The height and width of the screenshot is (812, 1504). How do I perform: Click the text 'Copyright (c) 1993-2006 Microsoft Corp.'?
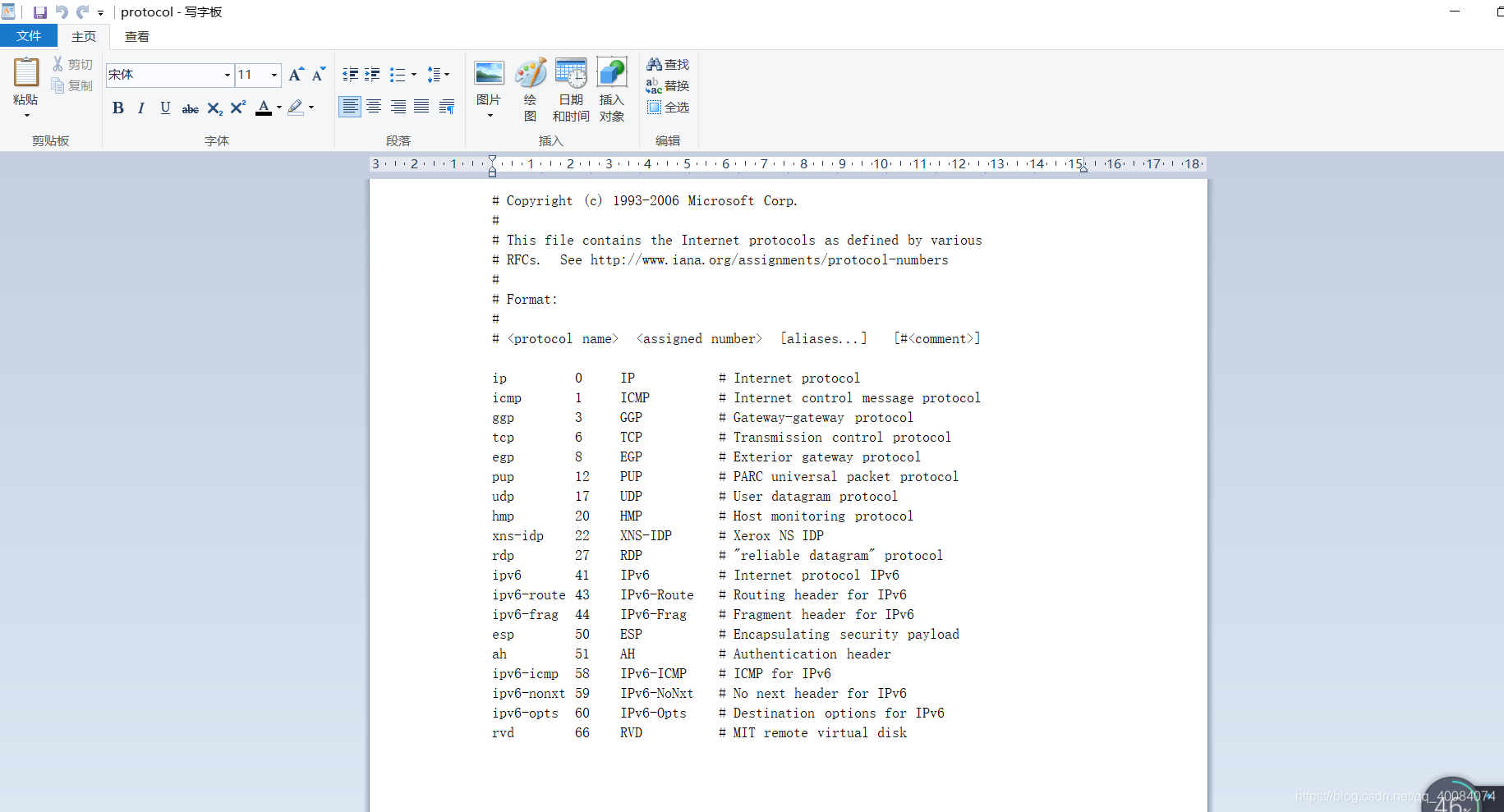click(x=652, y=201)
